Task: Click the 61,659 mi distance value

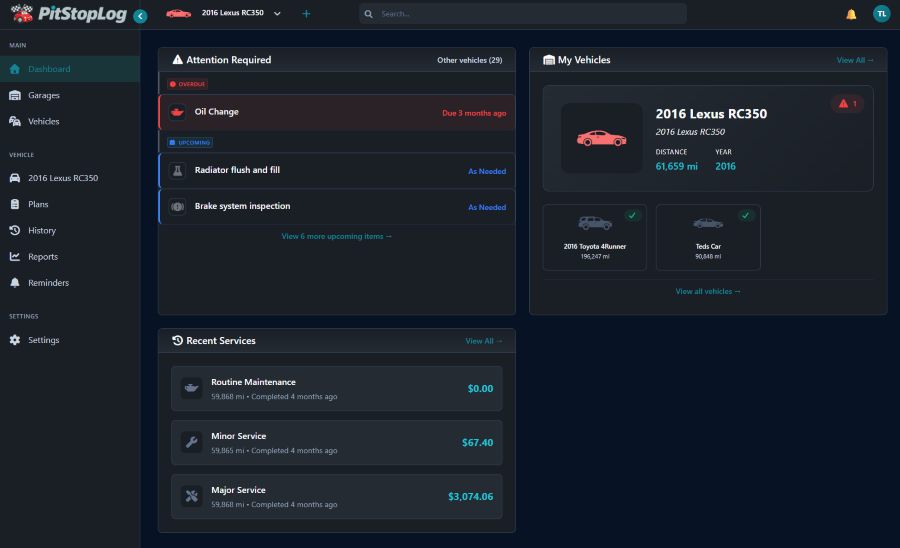Action: [676, 166]
